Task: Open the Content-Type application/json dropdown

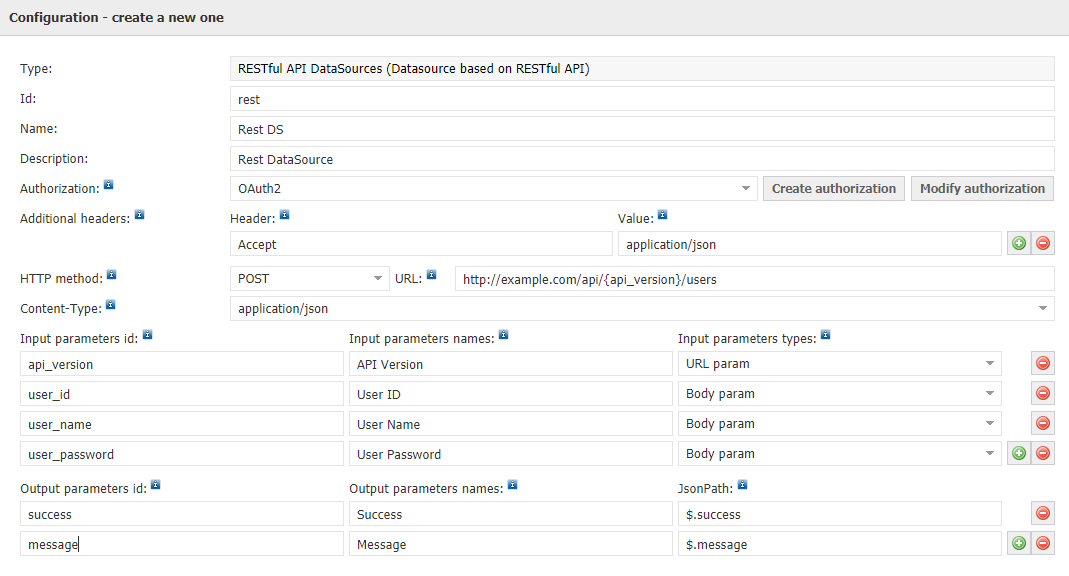Action: (642, 309)
